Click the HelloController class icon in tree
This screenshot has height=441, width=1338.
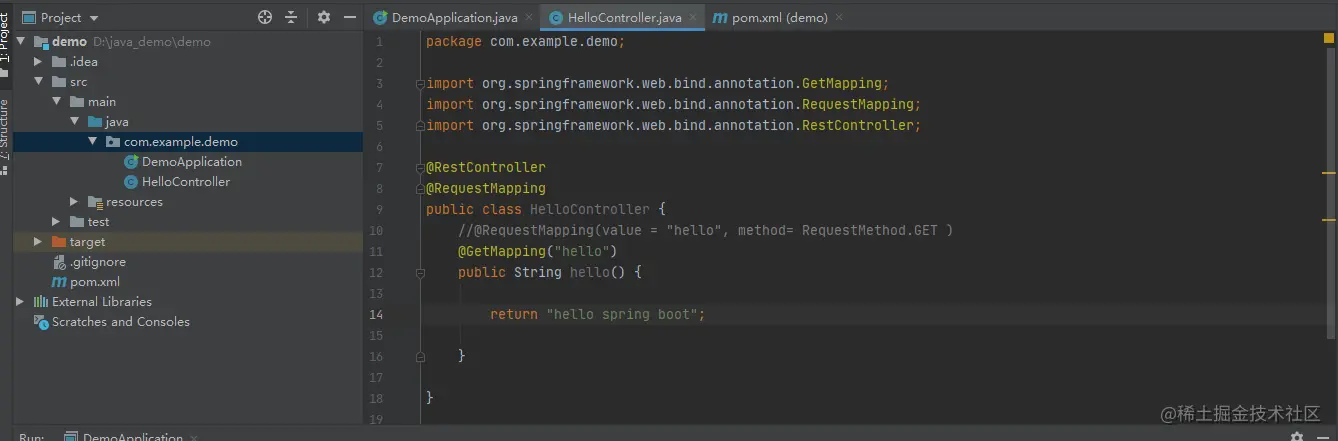[131, 181]
